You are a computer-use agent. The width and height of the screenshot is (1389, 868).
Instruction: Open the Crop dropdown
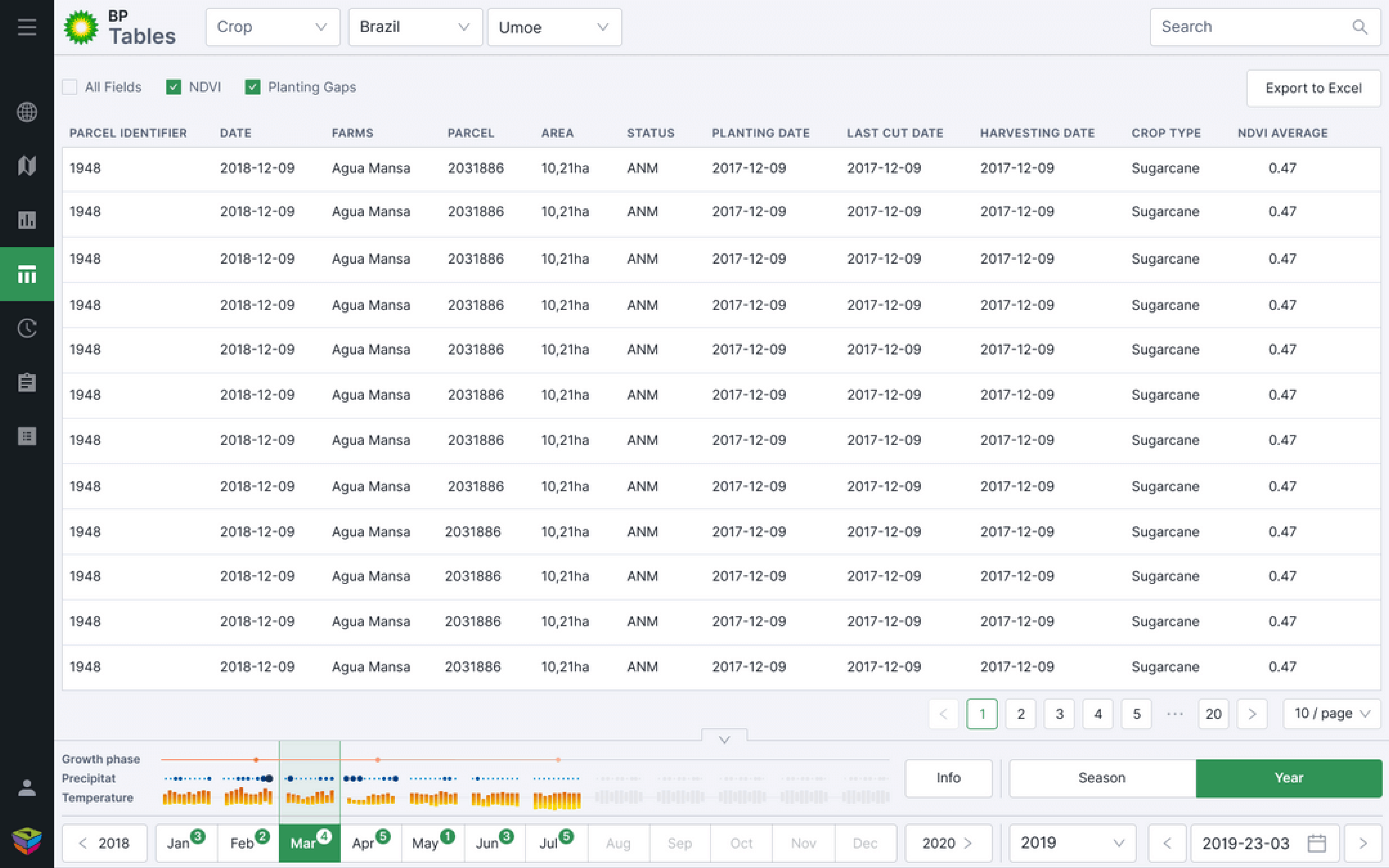273,27
